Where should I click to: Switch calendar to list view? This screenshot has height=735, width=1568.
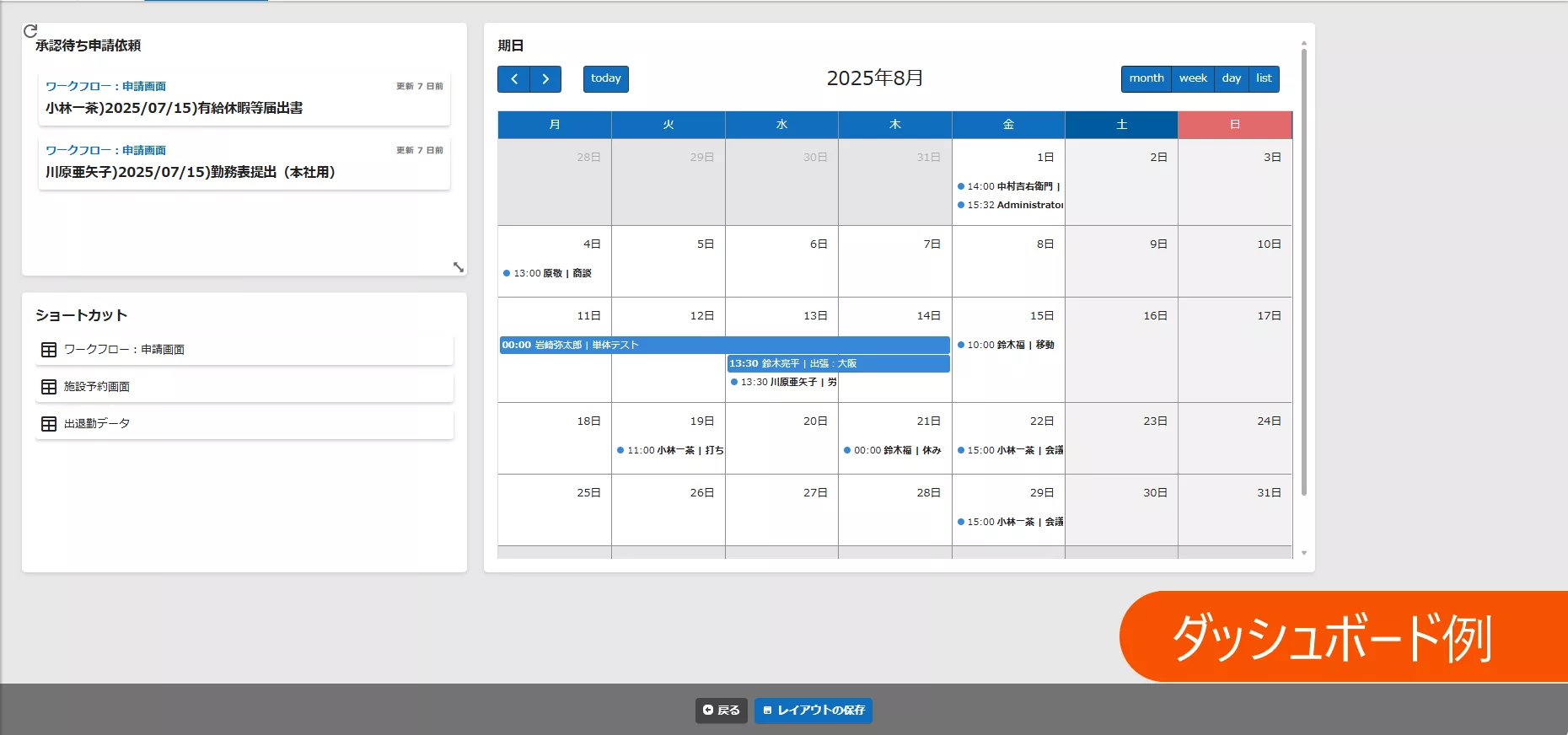[x=1264, y=78]
